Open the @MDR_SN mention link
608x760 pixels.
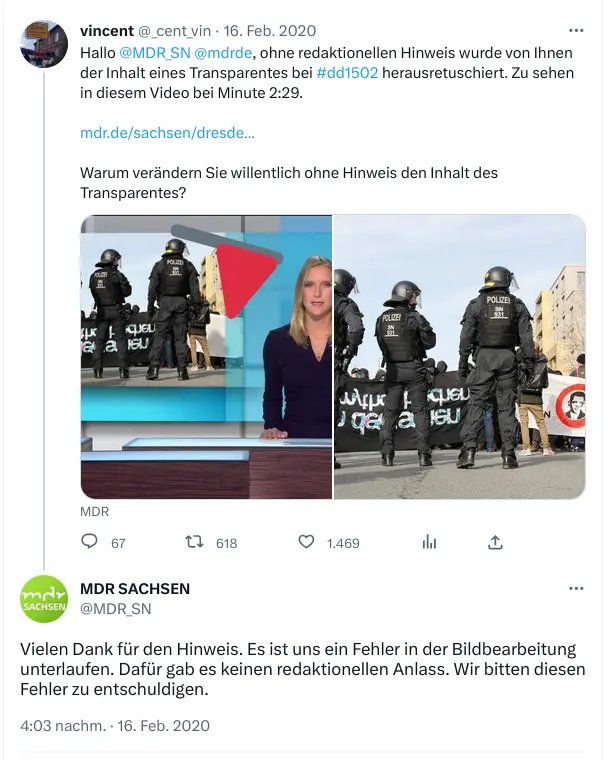(x=155, y=52)
